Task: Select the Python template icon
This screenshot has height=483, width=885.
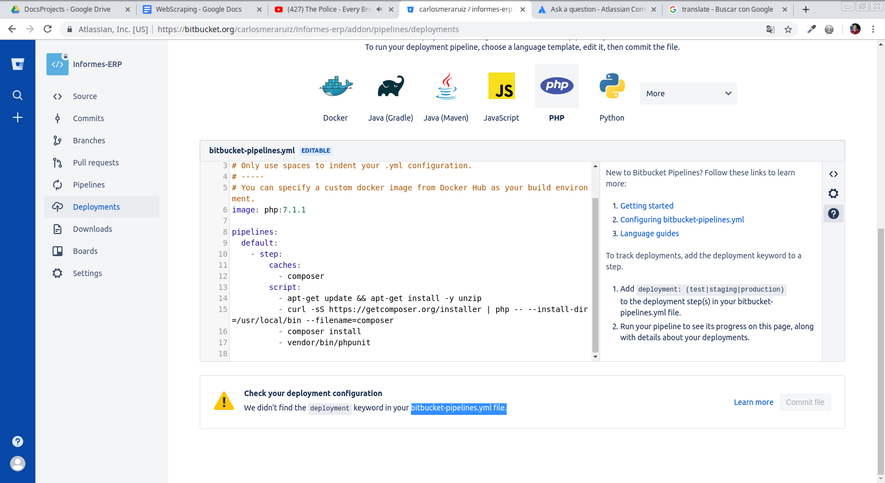Action: point(612,86)
